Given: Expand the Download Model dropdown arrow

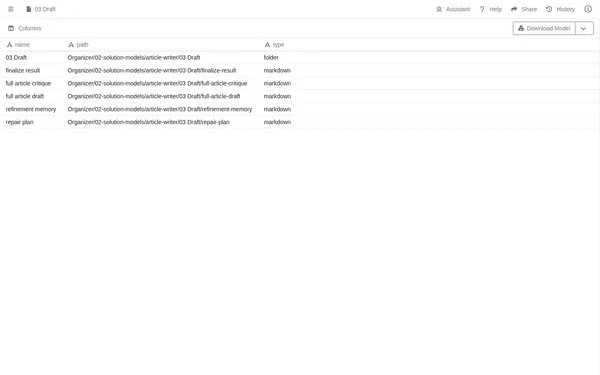Looking at the screenshot, I should [584, 28].
